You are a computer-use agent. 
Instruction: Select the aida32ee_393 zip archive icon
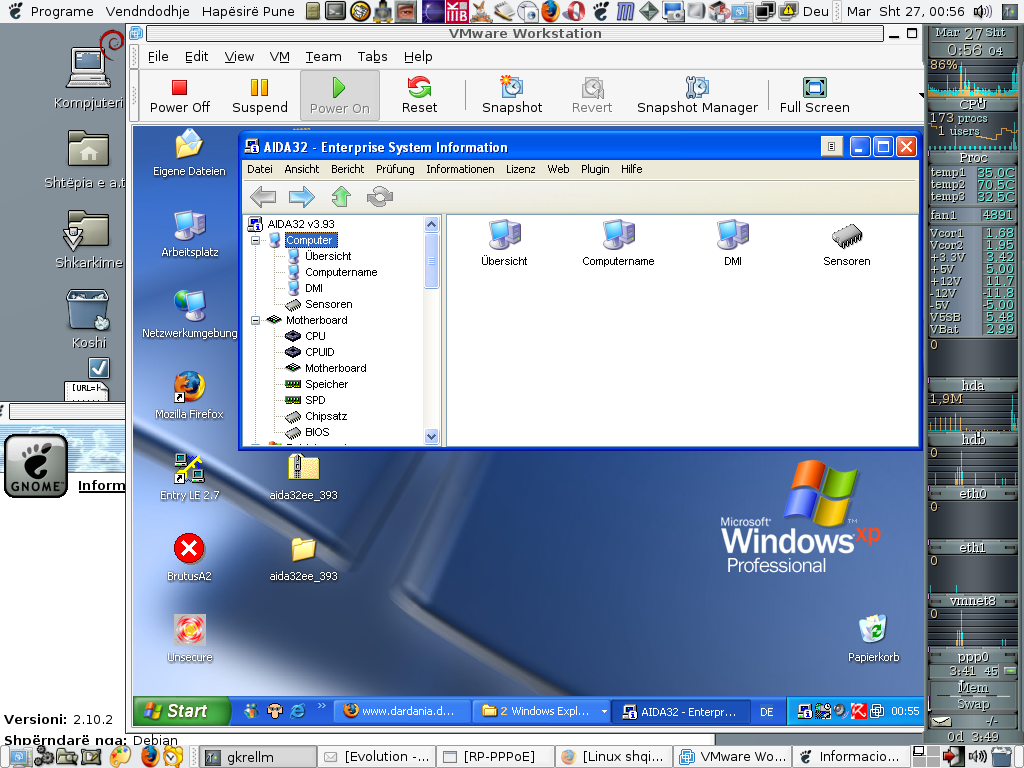[303, 477]
